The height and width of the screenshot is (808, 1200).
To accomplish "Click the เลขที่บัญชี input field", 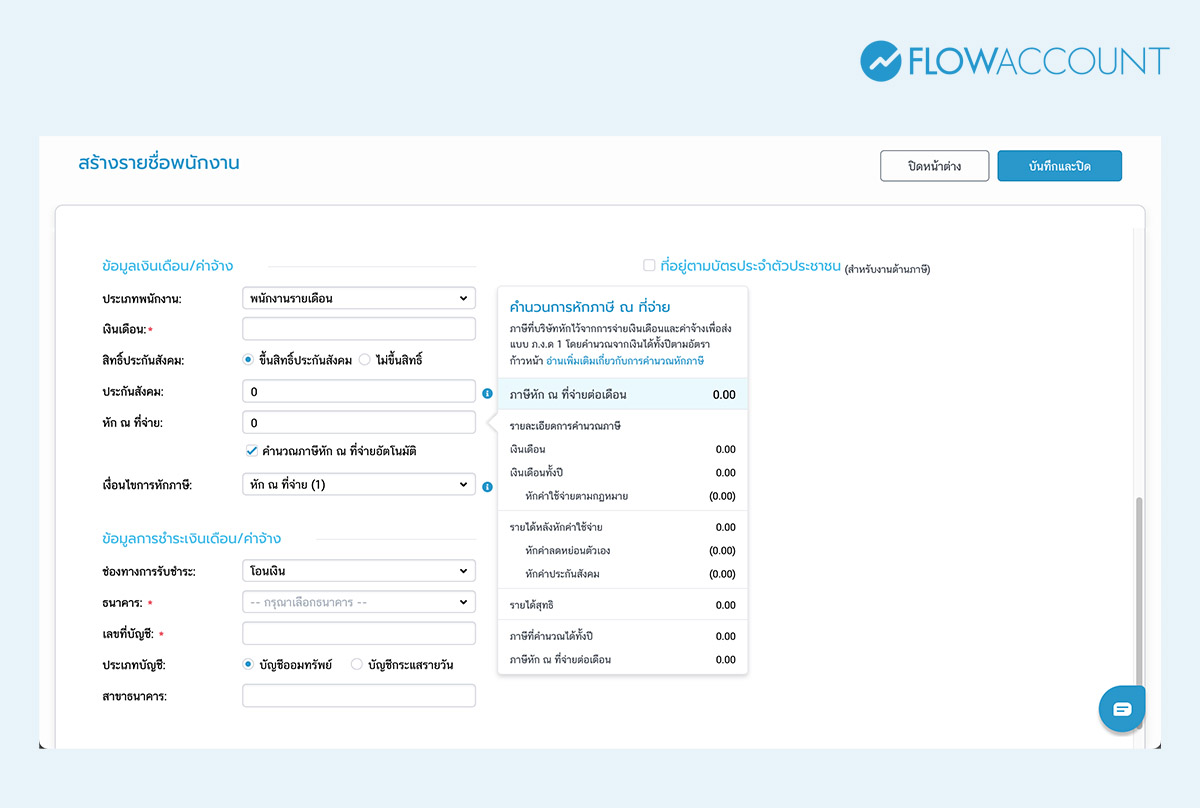I will coord(359,633).
